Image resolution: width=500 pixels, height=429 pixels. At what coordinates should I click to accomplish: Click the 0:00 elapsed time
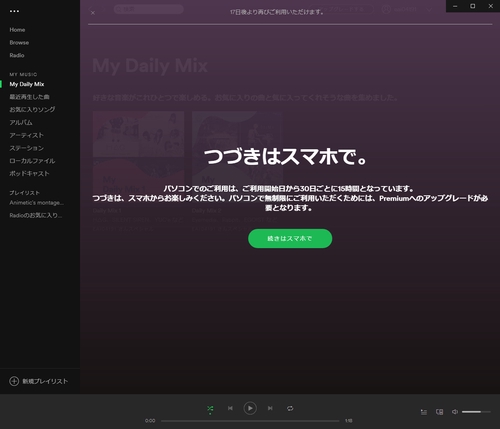coord(150,421)
